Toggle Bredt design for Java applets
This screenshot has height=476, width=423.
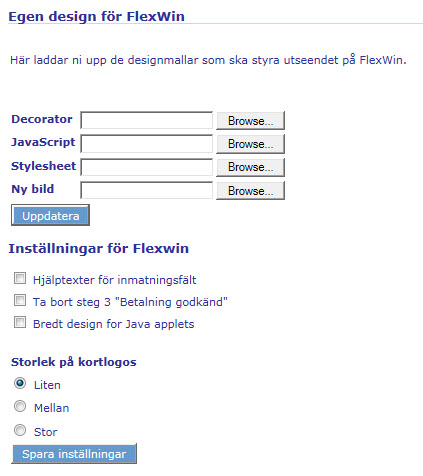tap(20, 322)
